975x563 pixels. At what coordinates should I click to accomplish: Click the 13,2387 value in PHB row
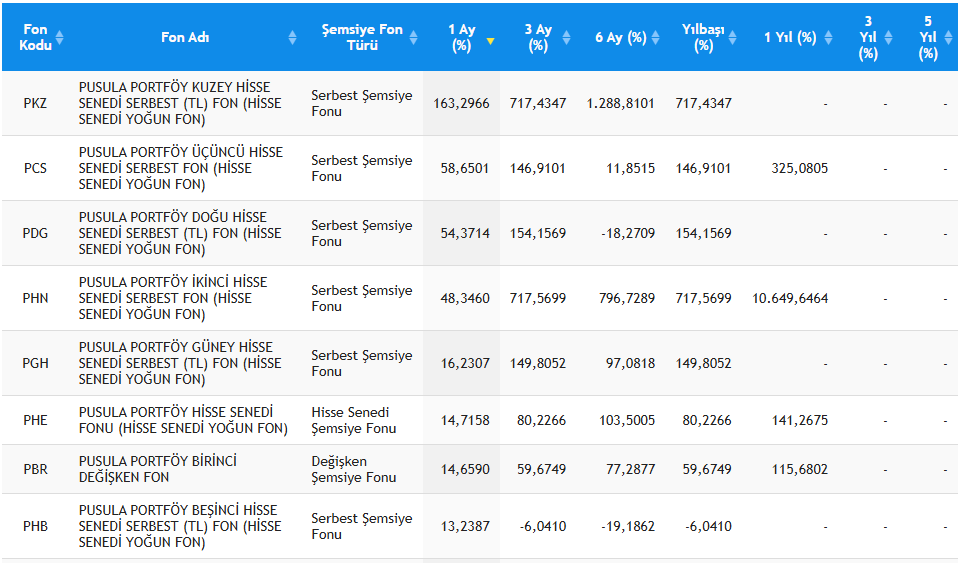point(465,526)
